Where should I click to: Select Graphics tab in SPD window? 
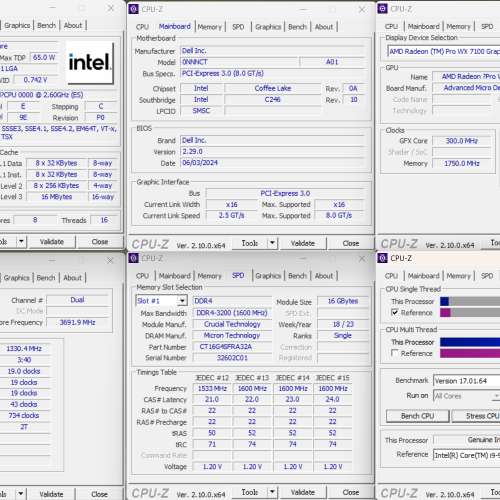[268, 276]
